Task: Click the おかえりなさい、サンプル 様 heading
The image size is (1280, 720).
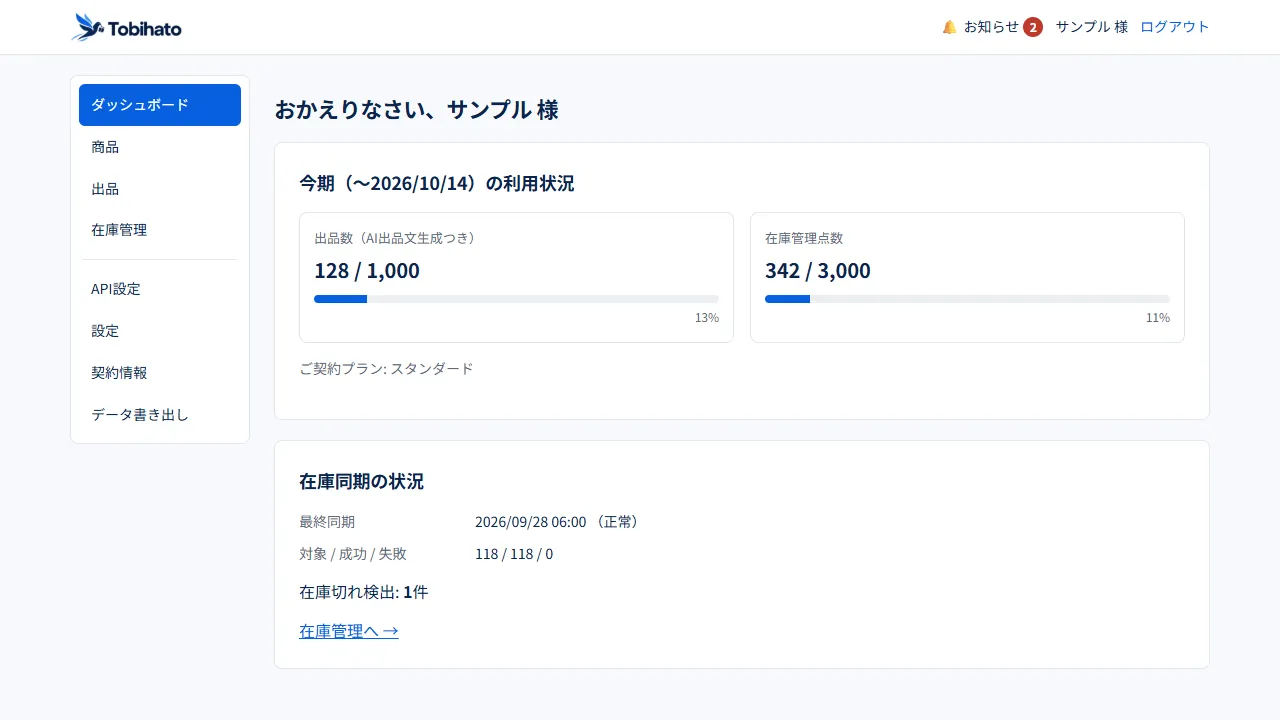Action: coord(417,110)
